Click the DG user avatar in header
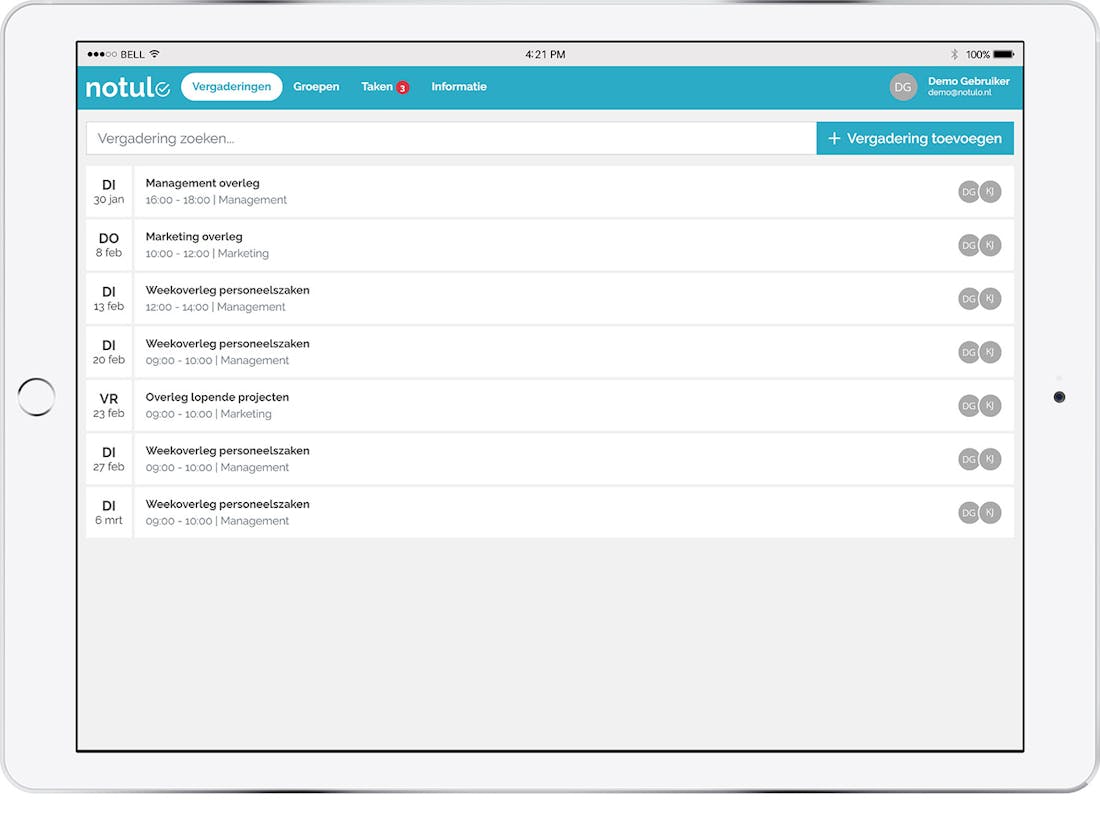1100x813 pixels. [x=903, y=87]
